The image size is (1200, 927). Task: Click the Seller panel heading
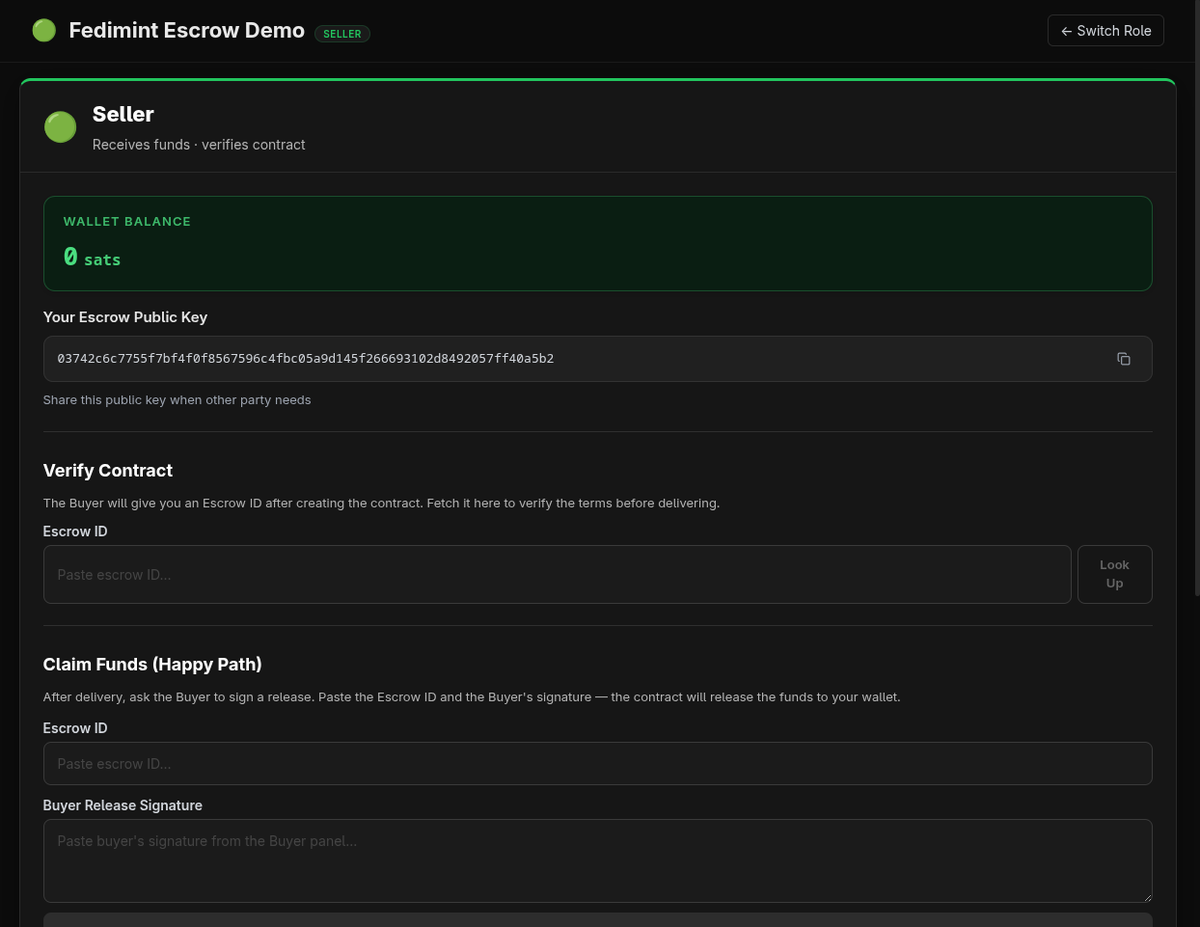(123, 114)
